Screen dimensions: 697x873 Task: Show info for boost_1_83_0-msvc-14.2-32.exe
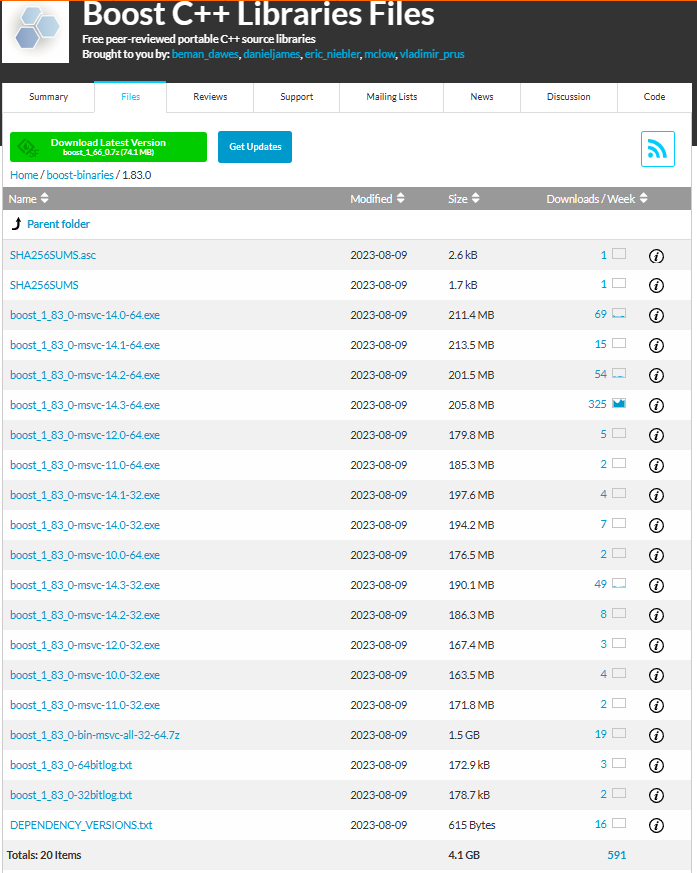656,616
